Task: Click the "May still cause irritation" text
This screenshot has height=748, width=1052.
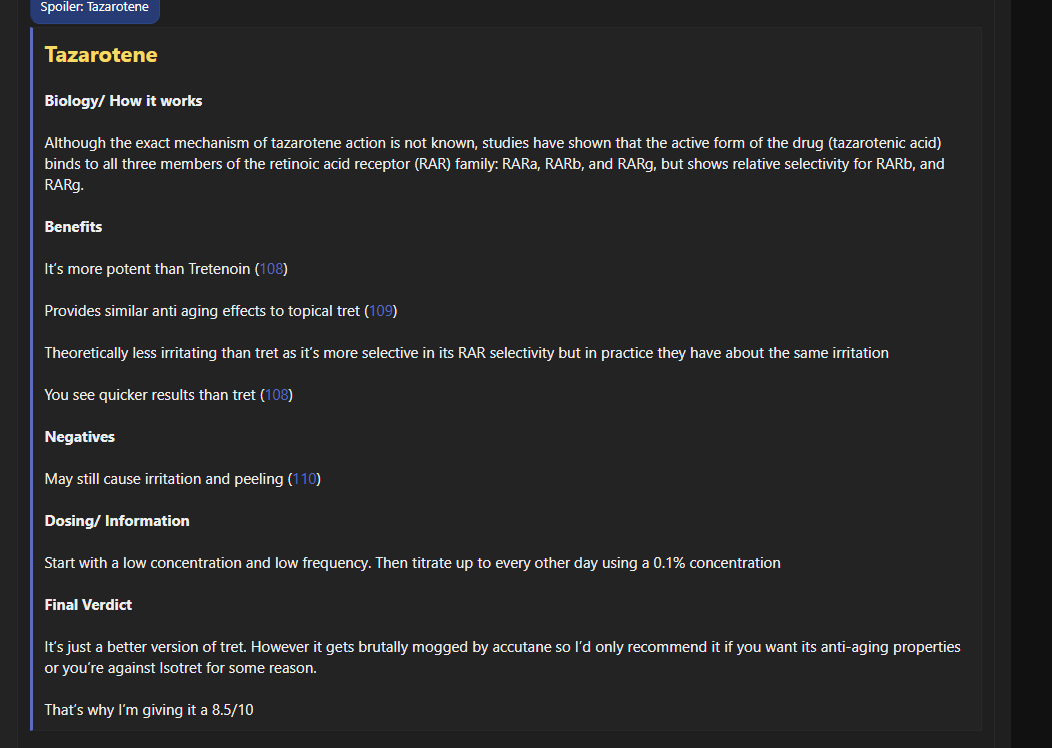Action: [x=163, y=479]
